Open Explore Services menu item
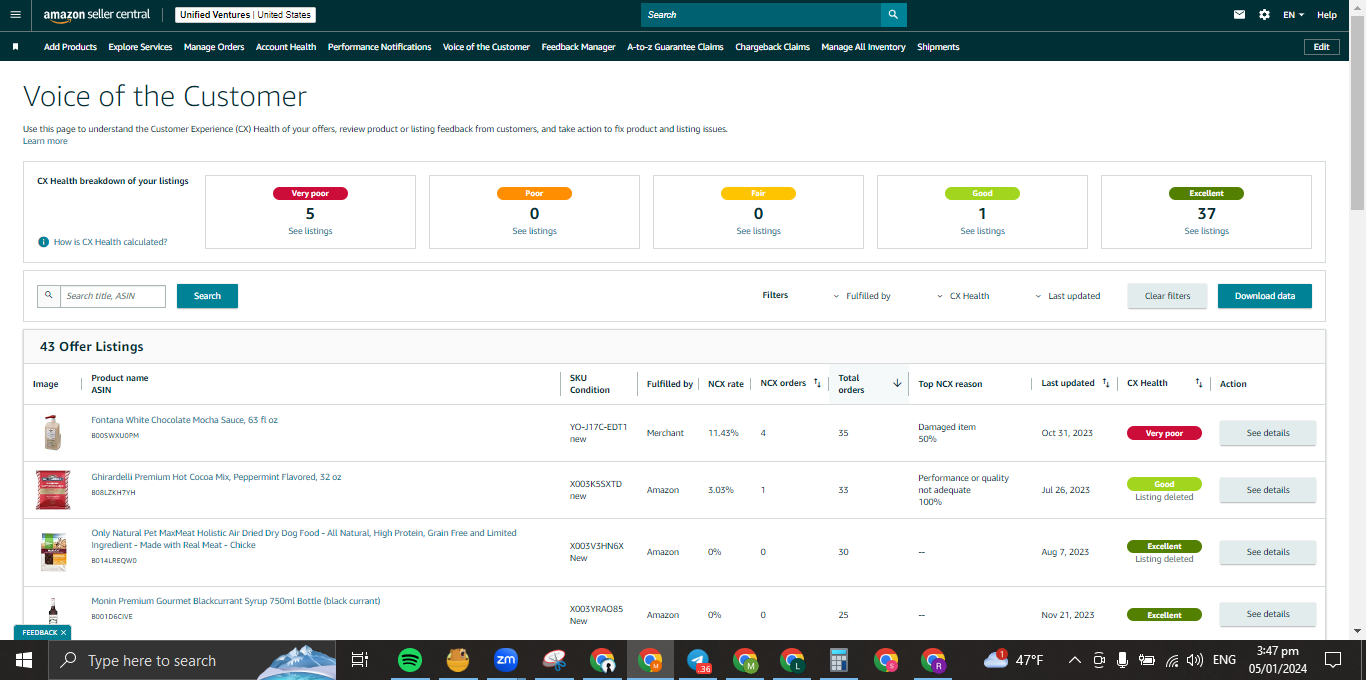This screenshot has height=680, width=1366. pos(140,47)
